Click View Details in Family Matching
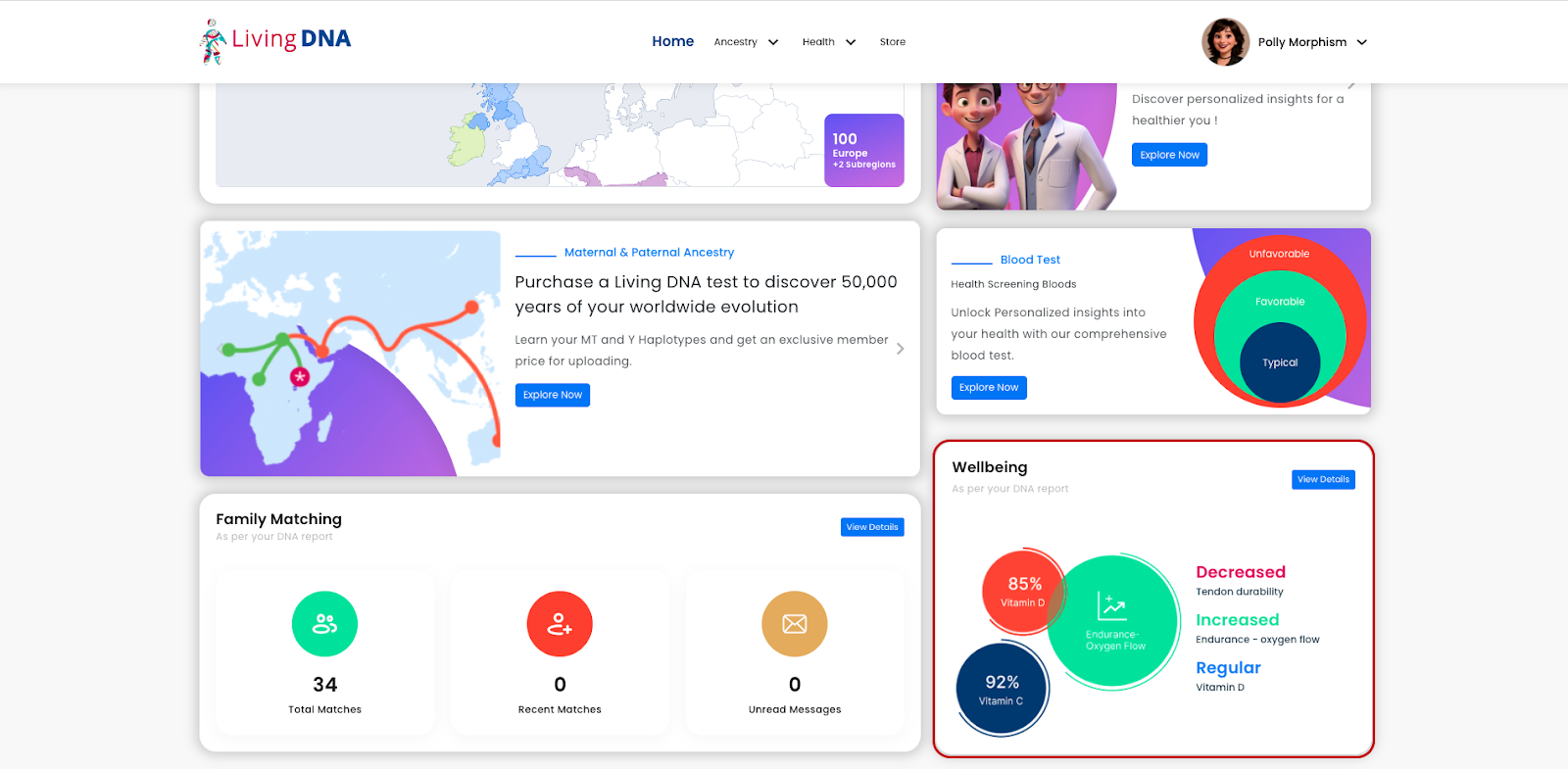 pyautogui.click(x=872, y=527)
